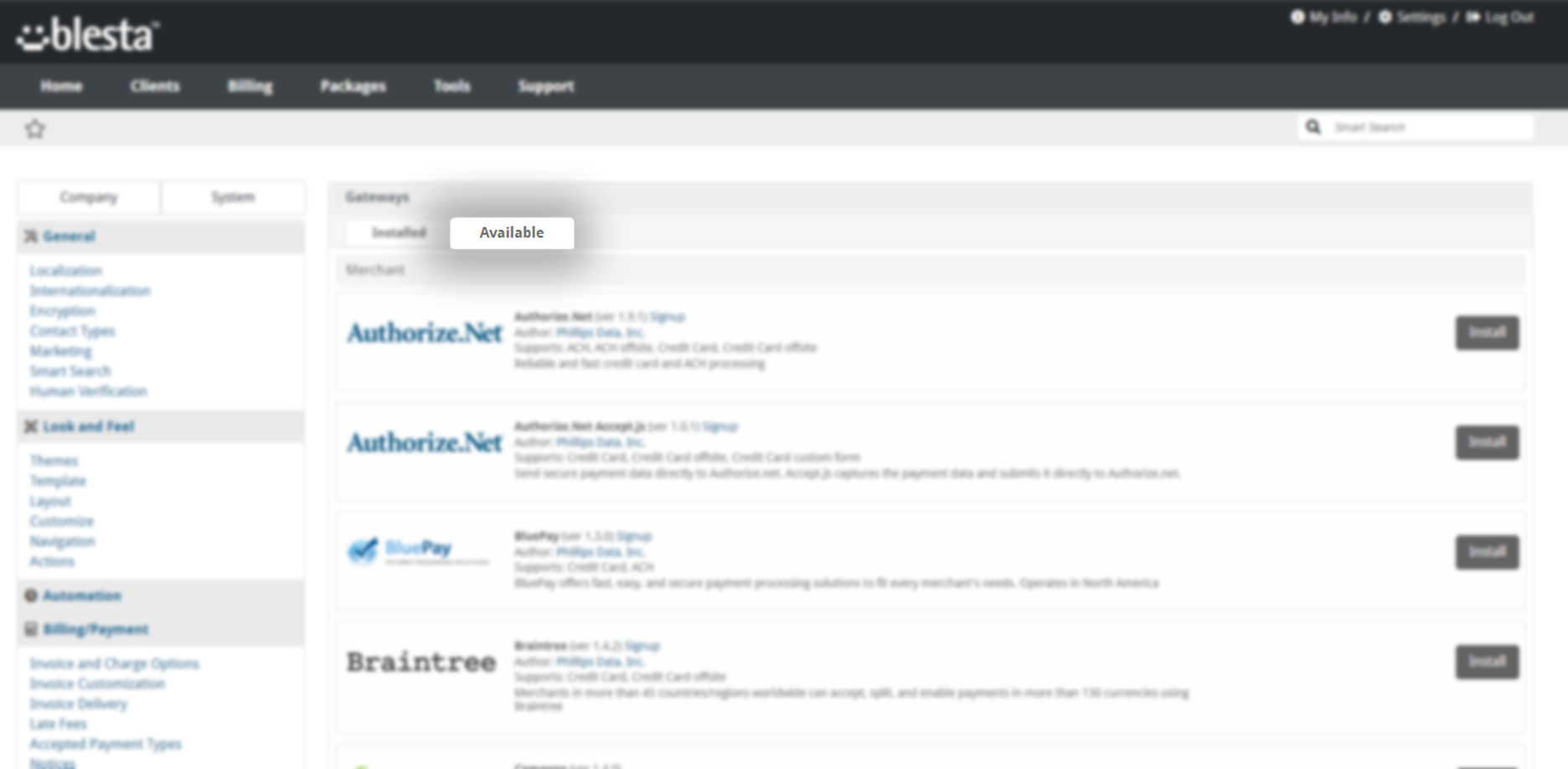1568x769 pixels.
Task: Install the Braintree gateway
Action: (1487, 662)
